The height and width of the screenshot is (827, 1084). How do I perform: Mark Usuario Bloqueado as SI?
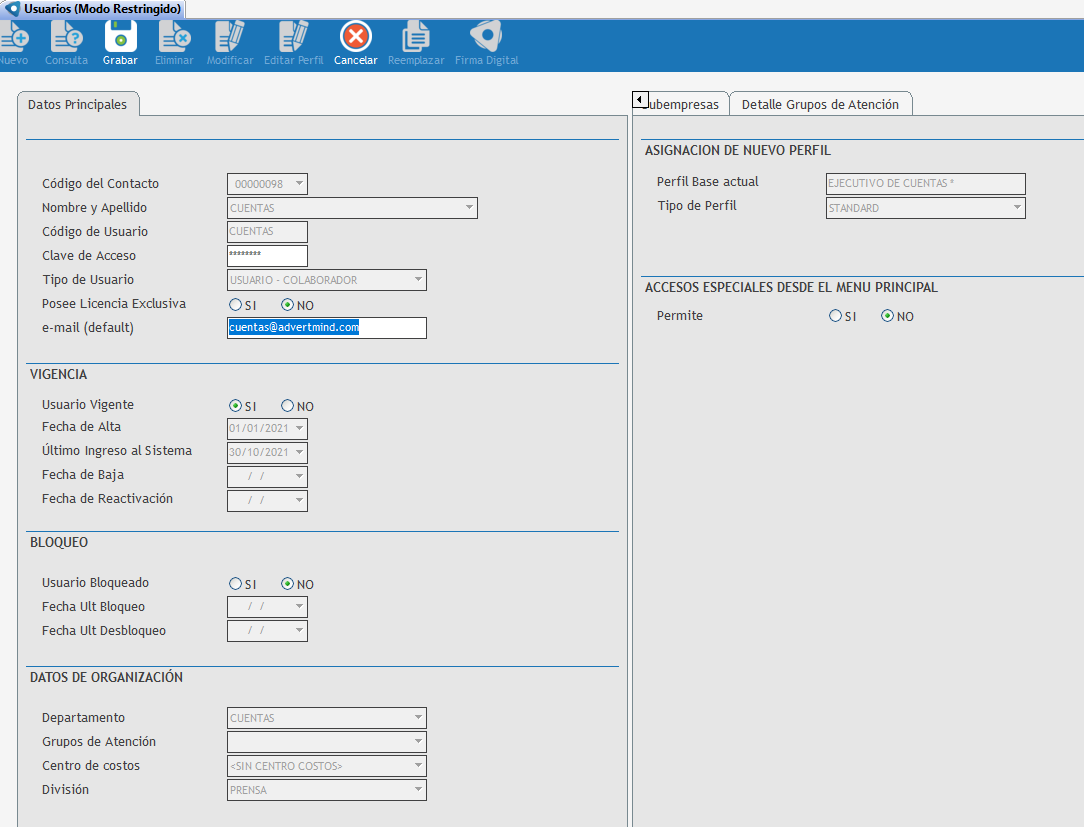tap(235, 584)
